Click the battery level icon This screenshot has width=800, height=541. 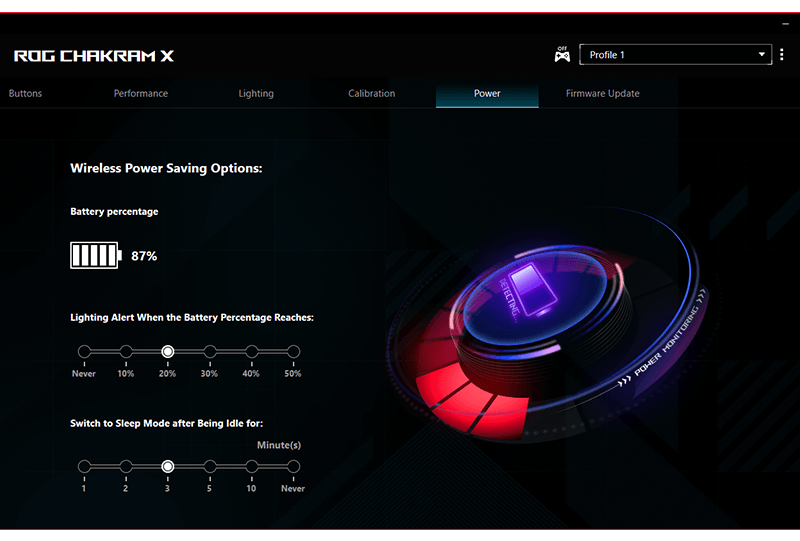point(95,256)
